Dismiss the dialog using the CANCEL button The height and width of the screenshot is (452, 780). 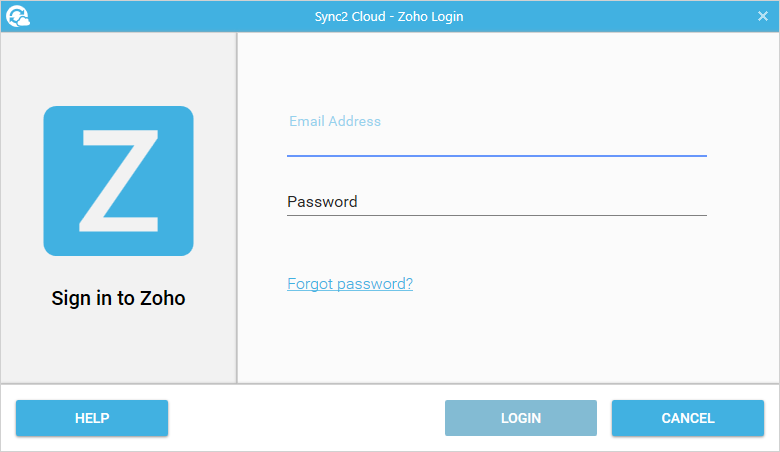pyautogui.click(x=688, y=418)
